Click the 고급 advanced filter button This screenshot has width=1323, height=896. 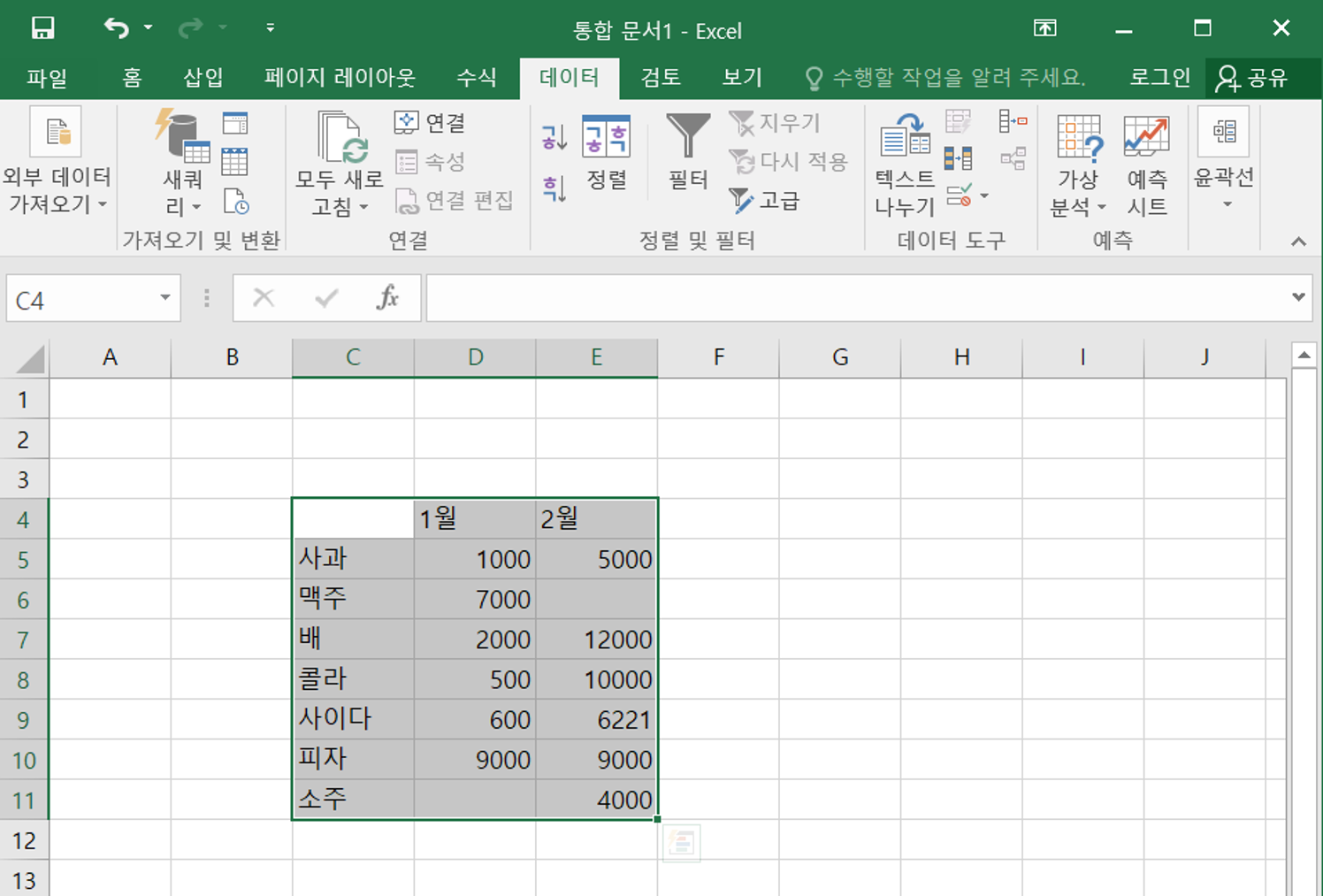765,201
